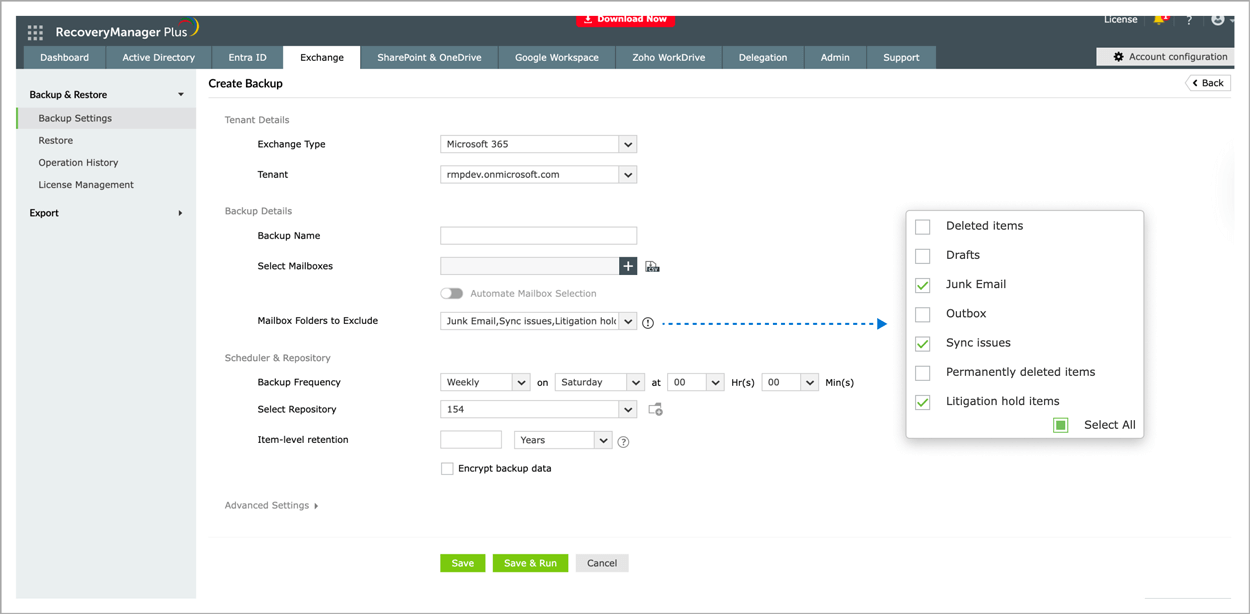Switch to the Active Directory tab
The image size is (1250, 614).
pyautogui.click(x=158, y=58)
